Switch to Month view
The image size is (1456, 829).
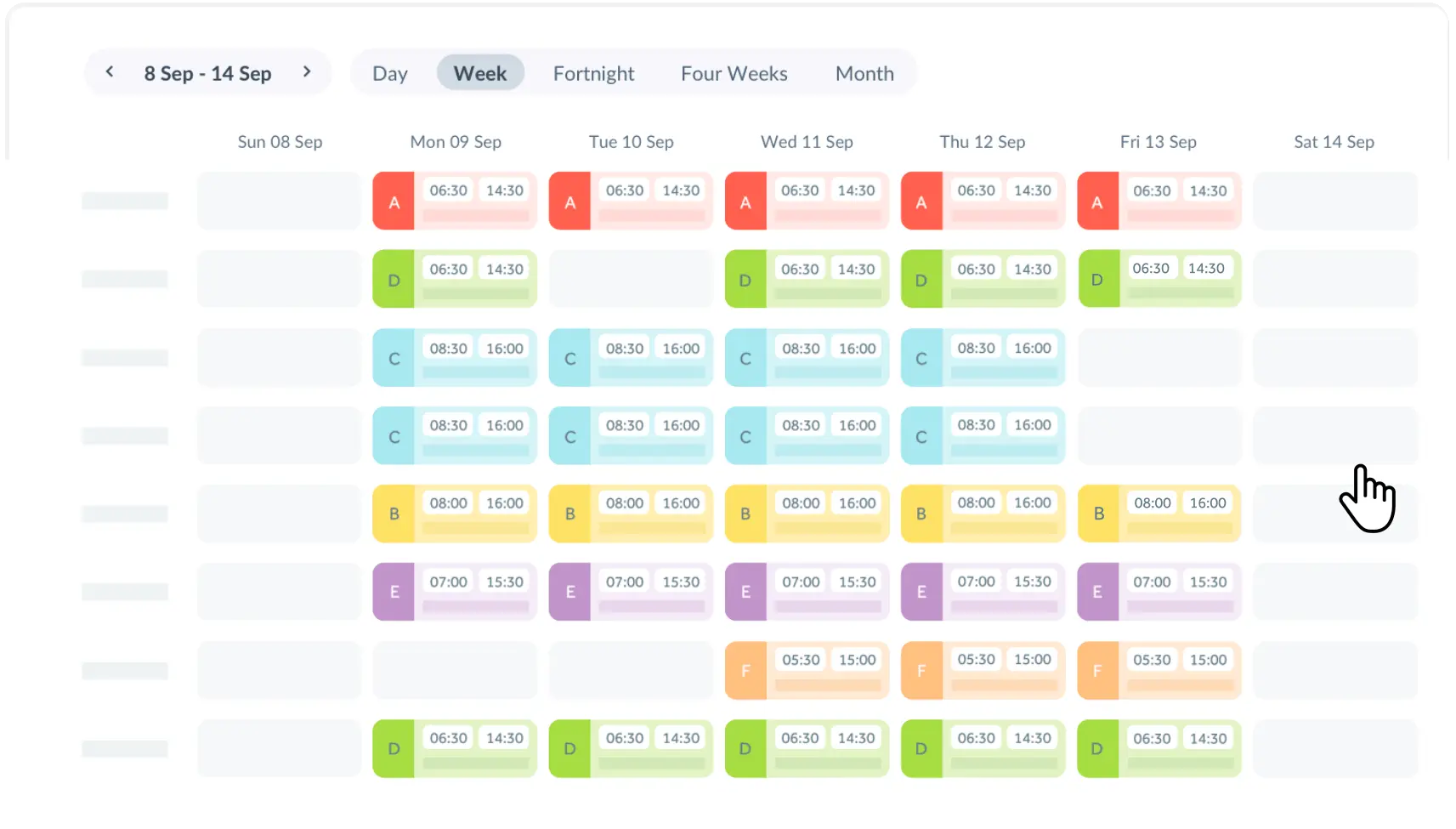(864, 74)
